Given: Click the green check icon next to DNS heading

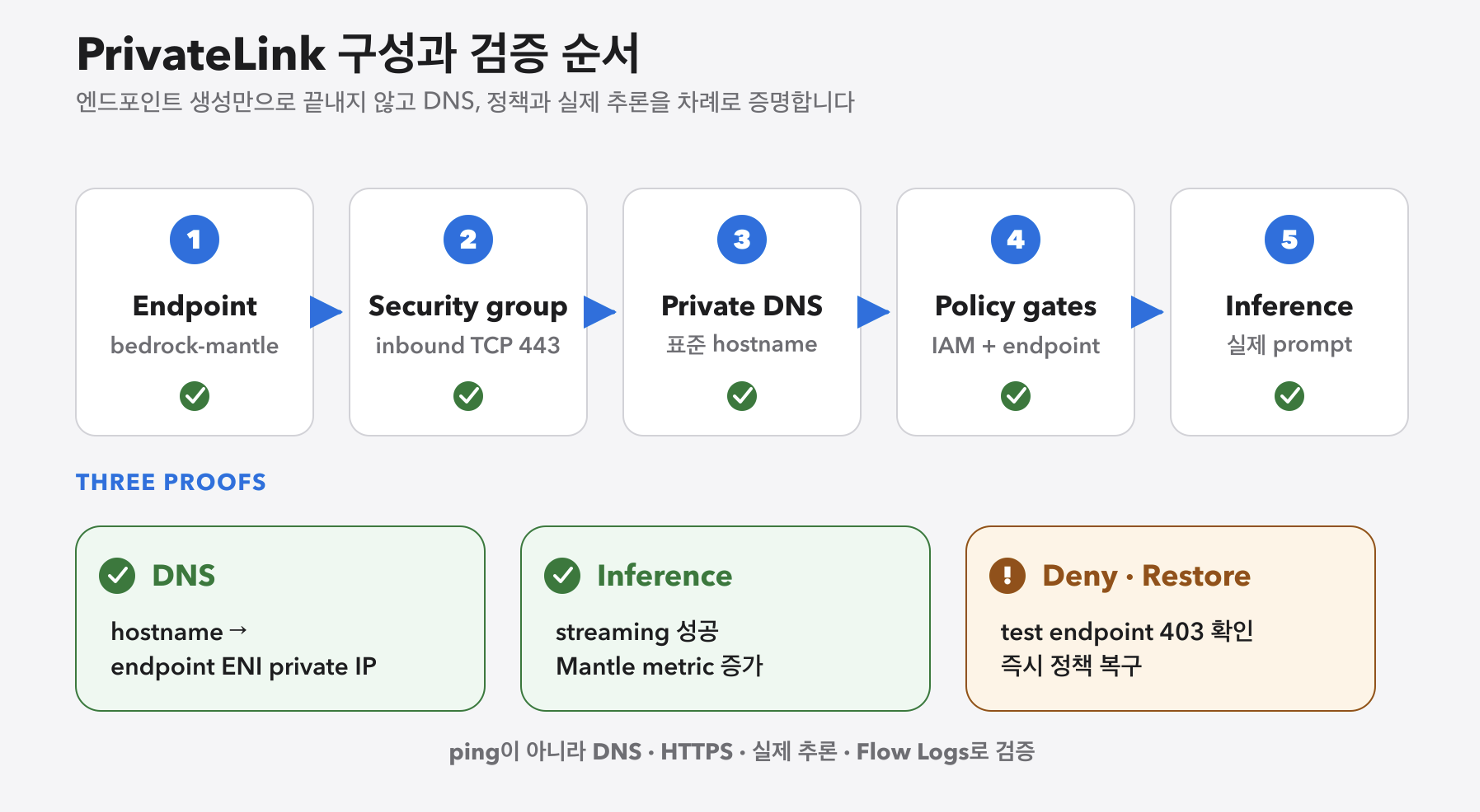Looking at the screenshot, I should 117,576.
